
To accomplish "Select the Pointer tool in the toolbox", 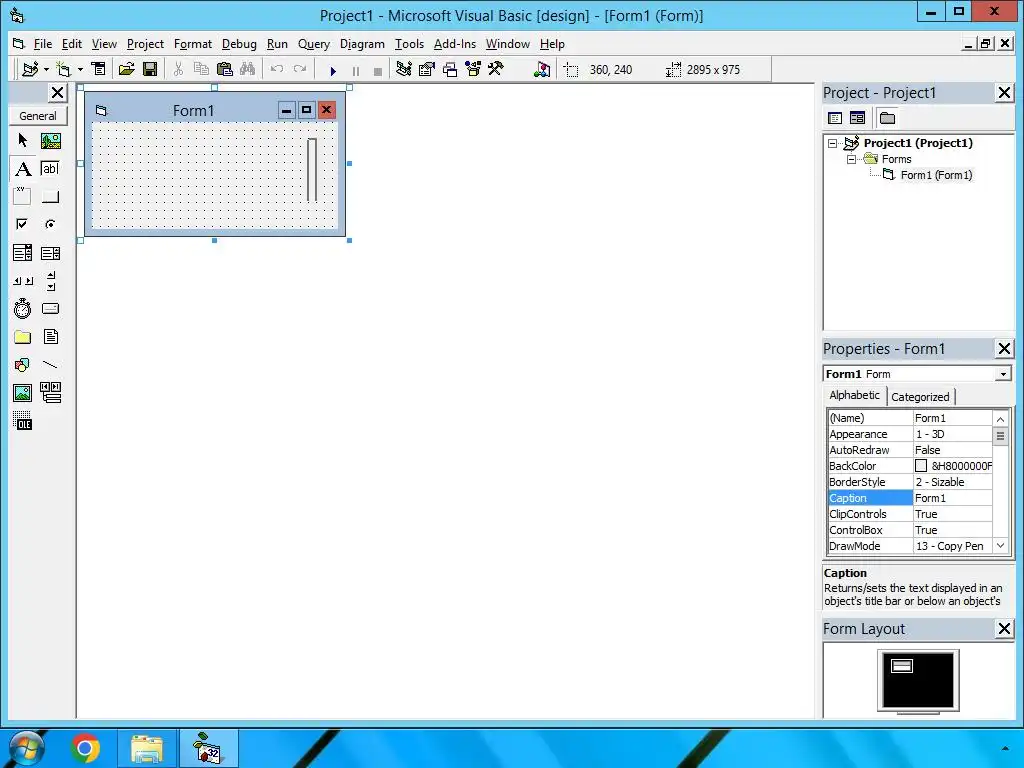I will (22, 140).
